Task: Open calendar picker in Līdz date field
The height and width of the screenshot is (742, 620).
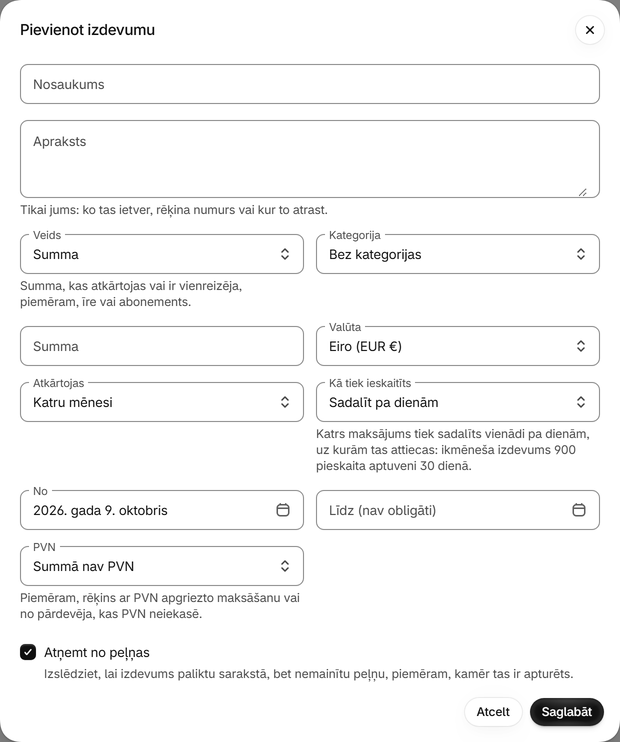Action: coord(579,510)
